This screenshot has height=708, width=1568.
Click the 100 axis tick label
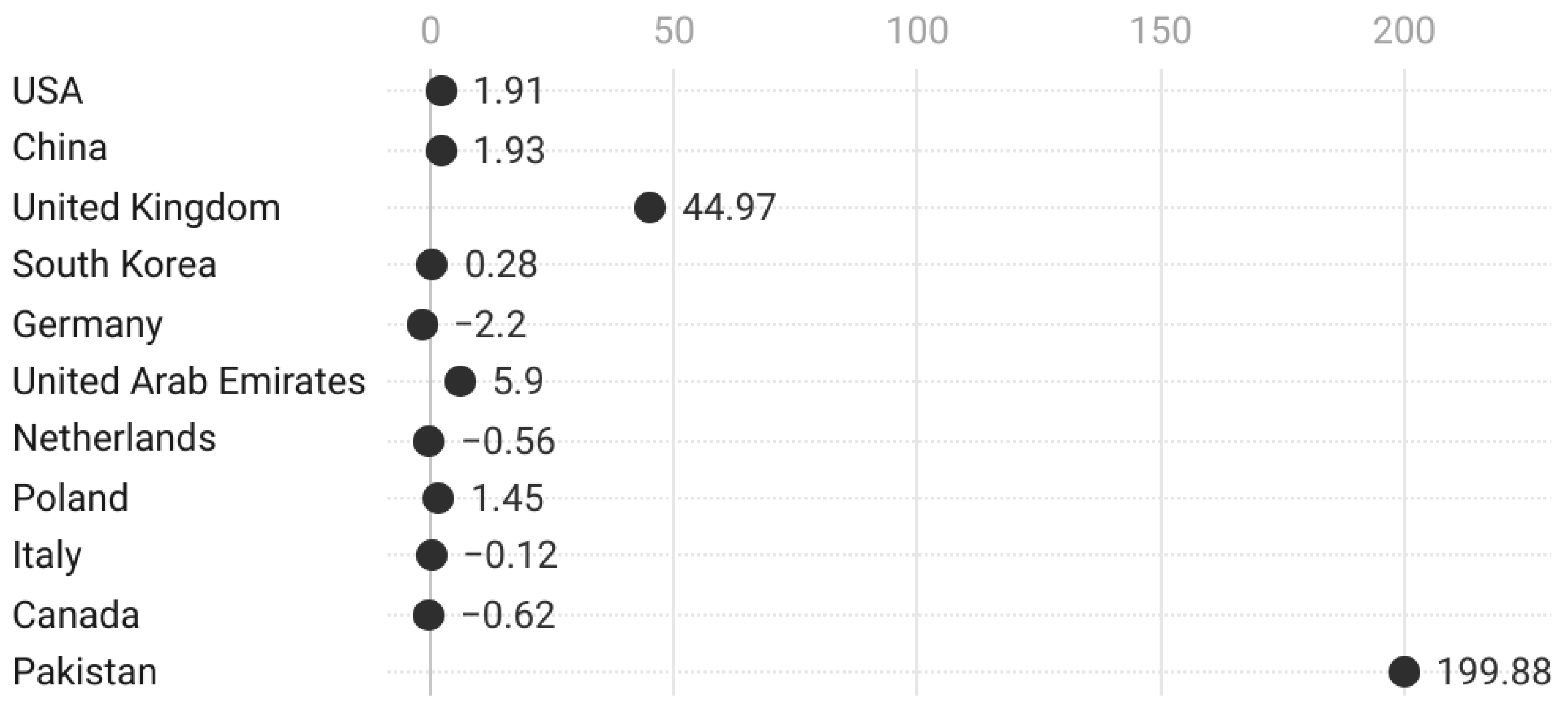pos(917,31)
